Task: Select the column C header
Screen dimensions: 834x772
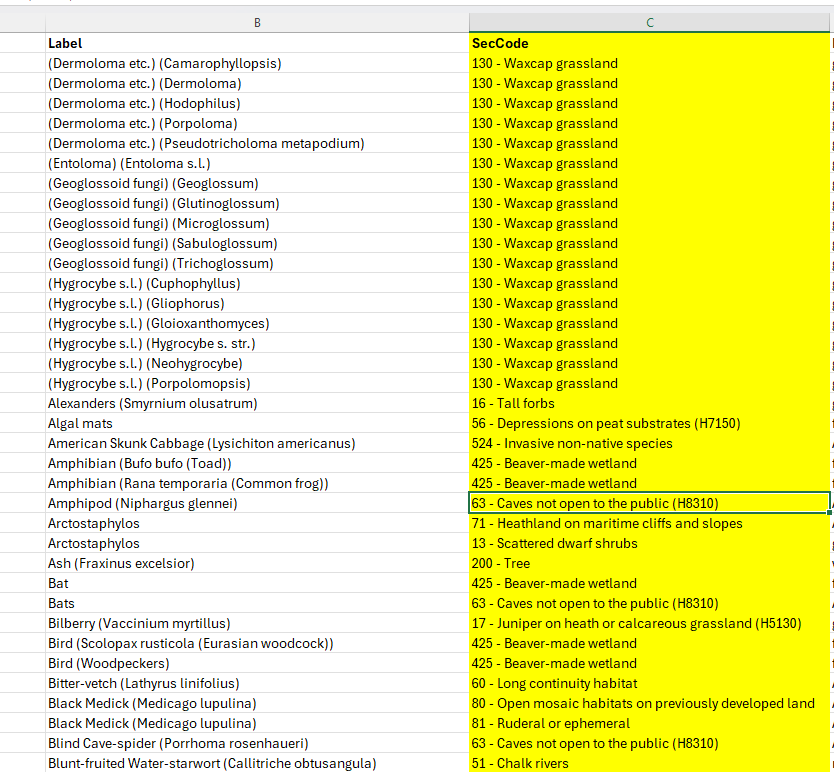Action: tap(649, 21)
